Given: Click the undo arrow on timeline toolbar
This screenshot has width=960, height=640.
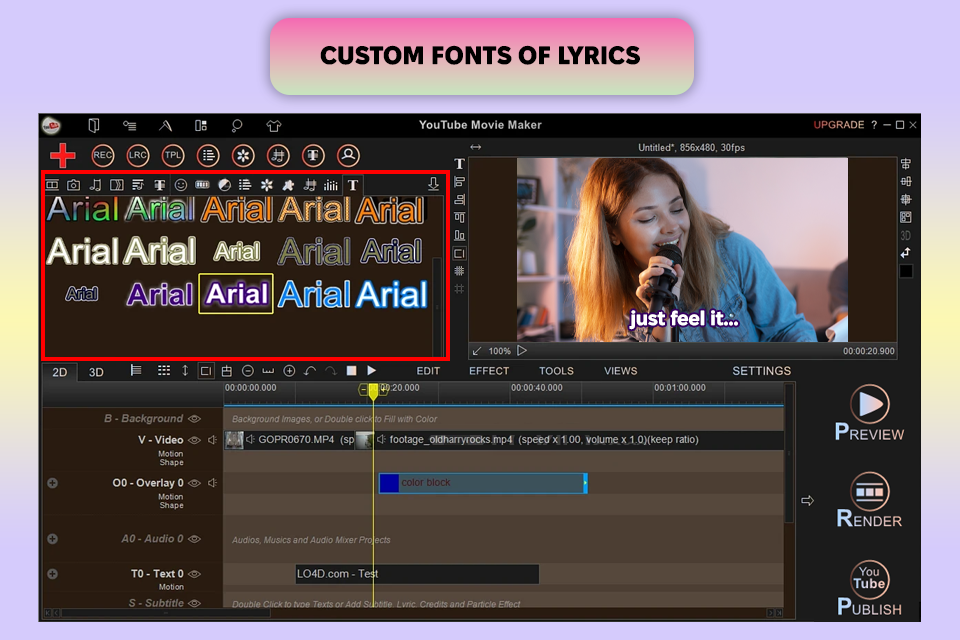Looking at the screenshot, I should (x=310, y=371).
